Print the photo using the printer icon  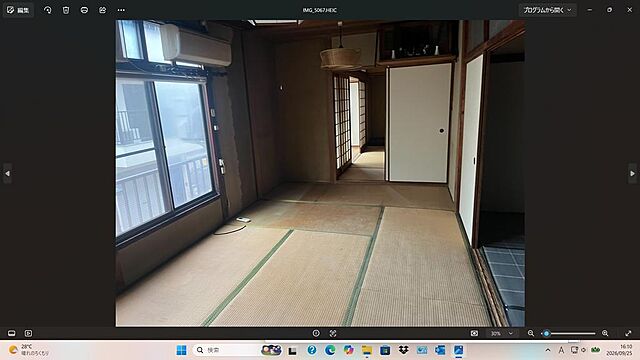click(x=84, y=10)
